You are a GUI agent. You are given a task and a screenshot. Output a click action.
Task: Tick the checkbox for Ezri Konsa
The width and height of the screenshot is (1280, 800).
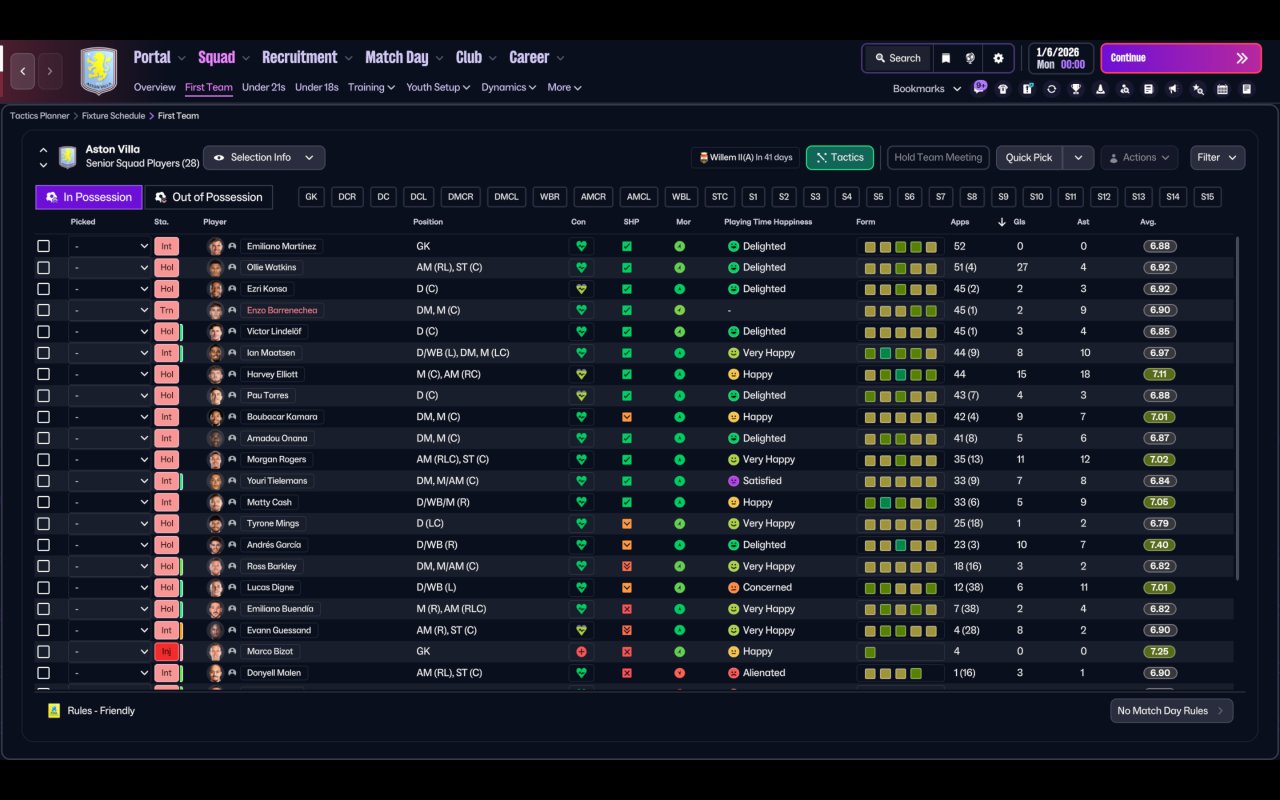[43, 289]
